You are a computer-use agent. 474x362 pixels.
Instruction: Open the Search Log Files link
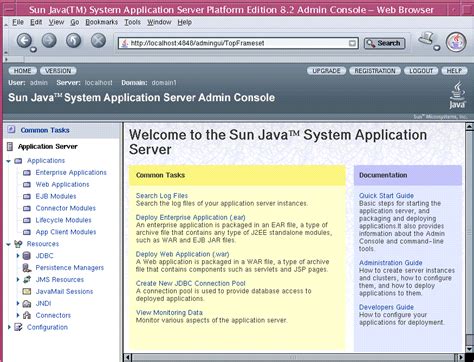(162, 196)
